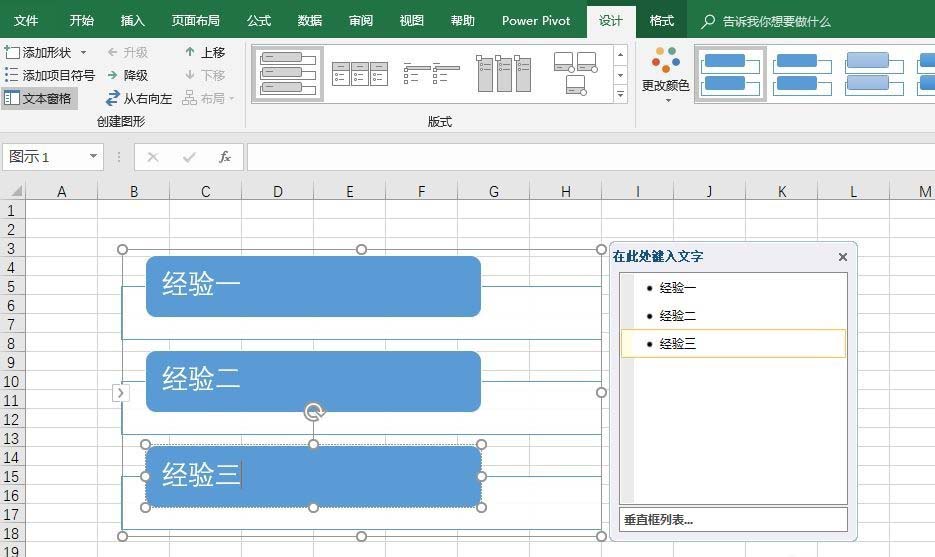Switch to the 审阅 tab
The width and height of the screenshot is (935, 557).
[361, 21]
